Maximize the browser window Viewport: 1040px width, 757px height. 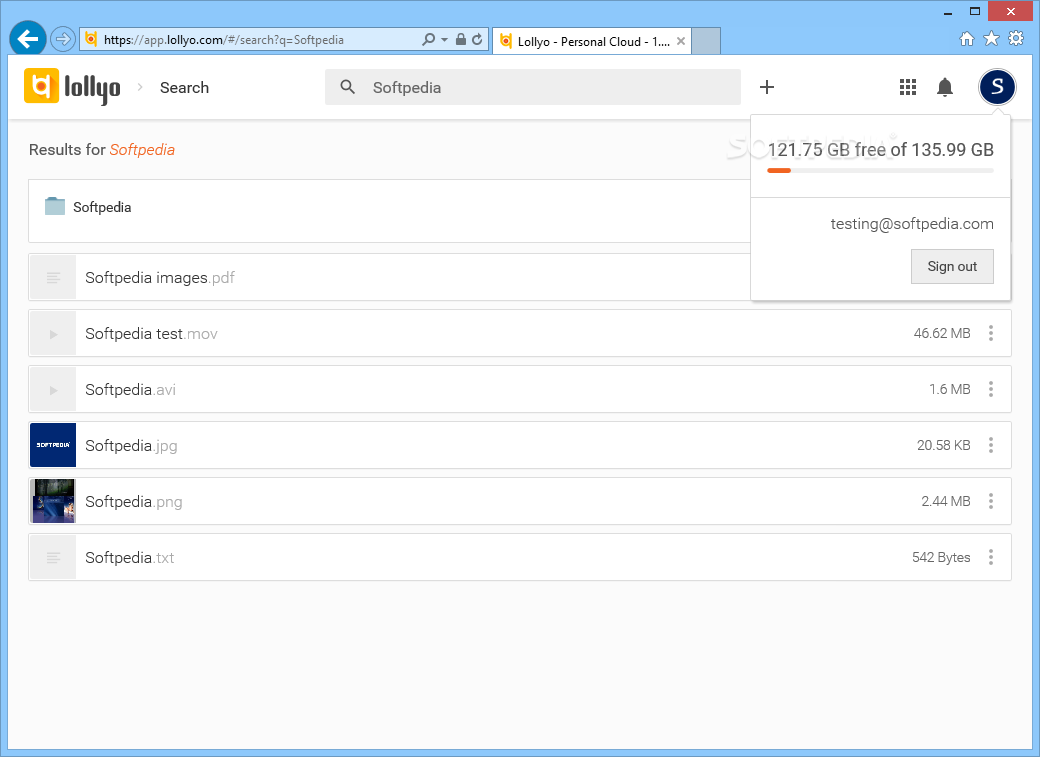tap(974, 11)
